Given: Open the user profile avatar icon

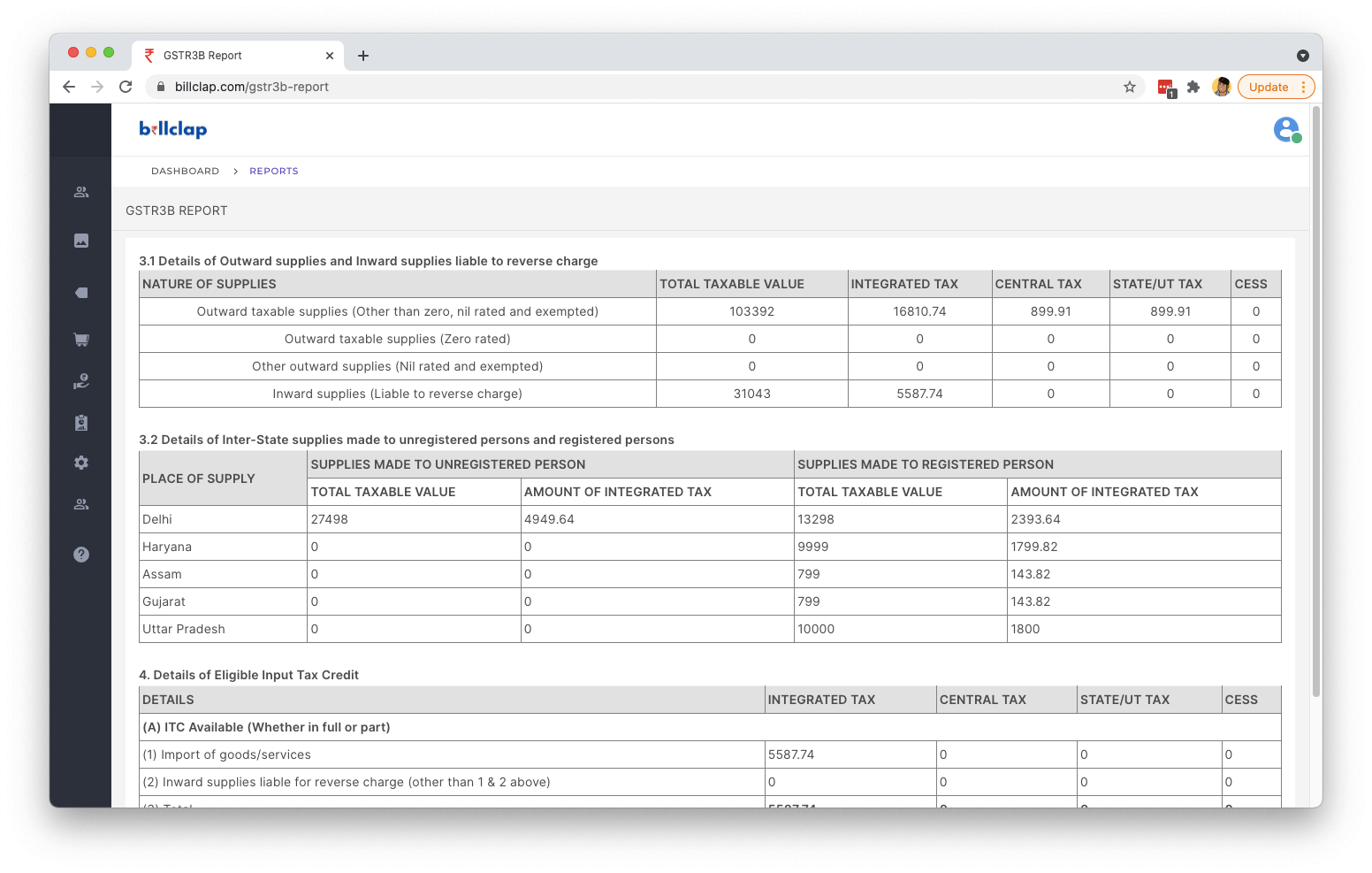Looking at the screenshot, I should coord(1287,130).
